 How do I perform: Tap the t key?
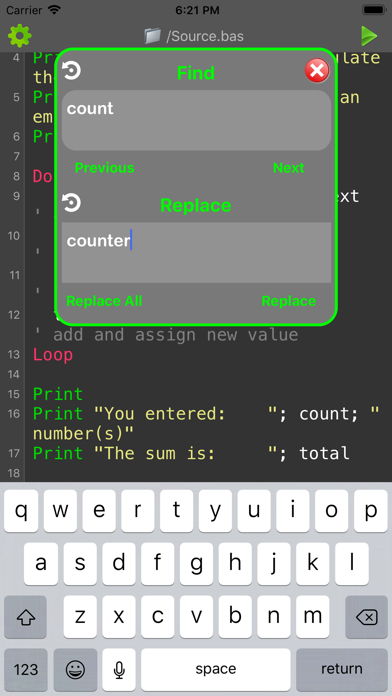click(176, 510)
